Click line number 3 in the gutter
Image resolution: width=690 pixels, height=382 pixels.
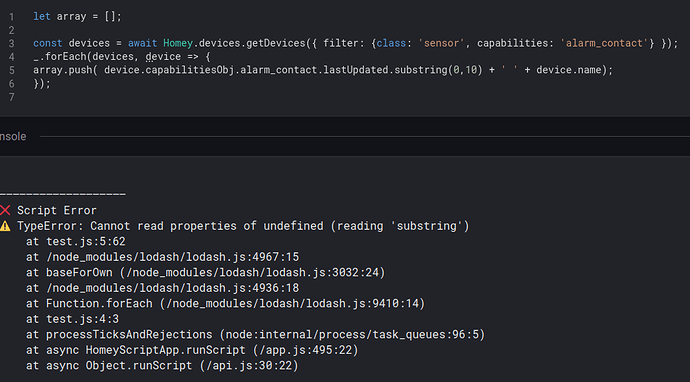click(11, 44)
